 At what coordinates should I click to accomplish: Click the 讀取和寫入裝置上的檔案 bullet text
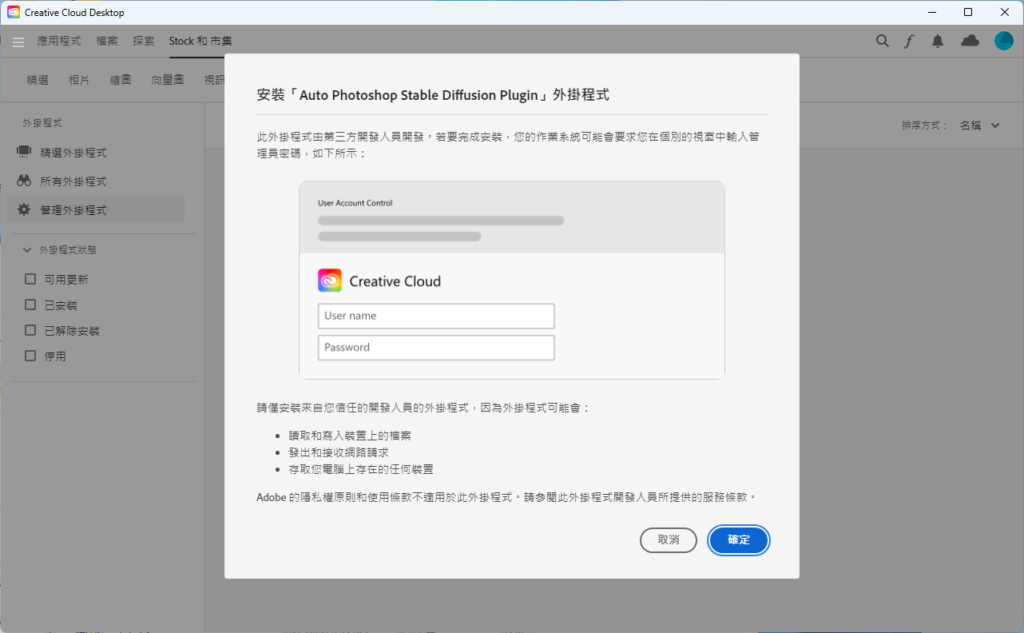[x=350, y=436]
